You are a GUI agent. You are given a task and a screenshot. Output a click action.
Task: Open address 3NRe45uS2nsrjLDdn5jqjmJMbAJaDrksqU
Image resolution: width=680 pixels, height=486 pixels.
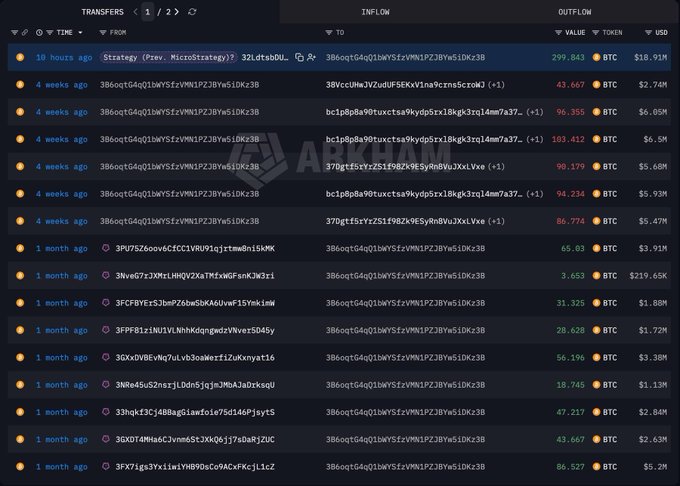coord(195,385)
